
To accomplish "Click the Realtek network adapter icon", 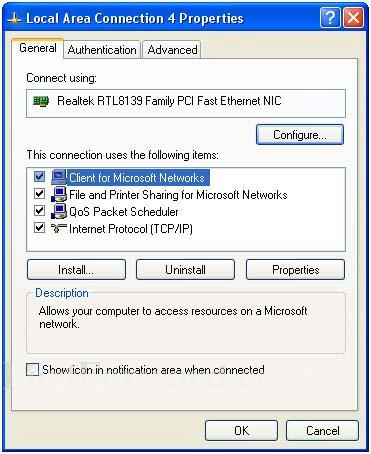I will (41, 101).
